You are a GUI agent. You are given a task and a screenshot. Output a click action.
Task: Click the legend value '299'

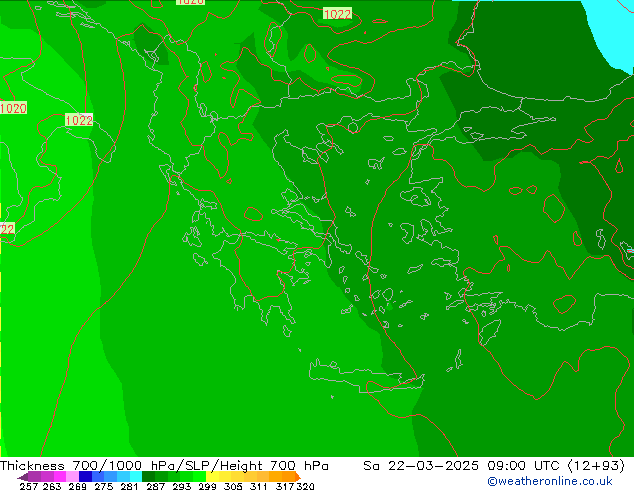(207, 486)
